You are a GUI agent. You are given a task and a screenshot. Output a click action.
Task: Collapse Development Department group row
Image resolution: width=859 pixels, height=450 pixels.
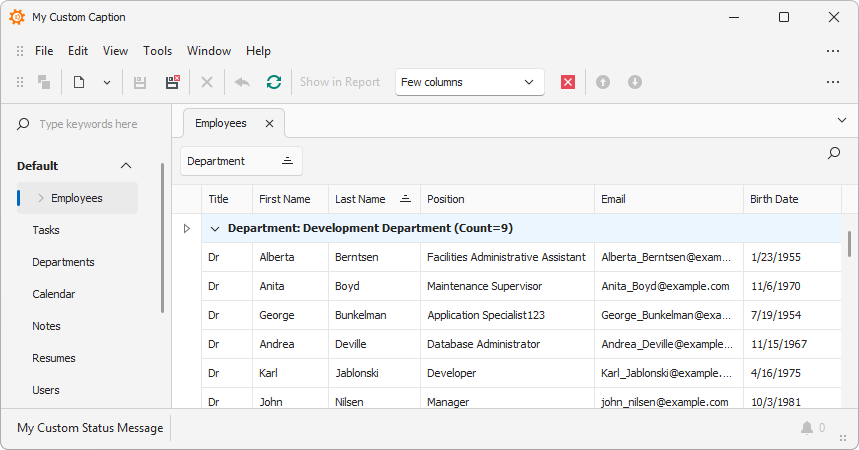(215, 229)
